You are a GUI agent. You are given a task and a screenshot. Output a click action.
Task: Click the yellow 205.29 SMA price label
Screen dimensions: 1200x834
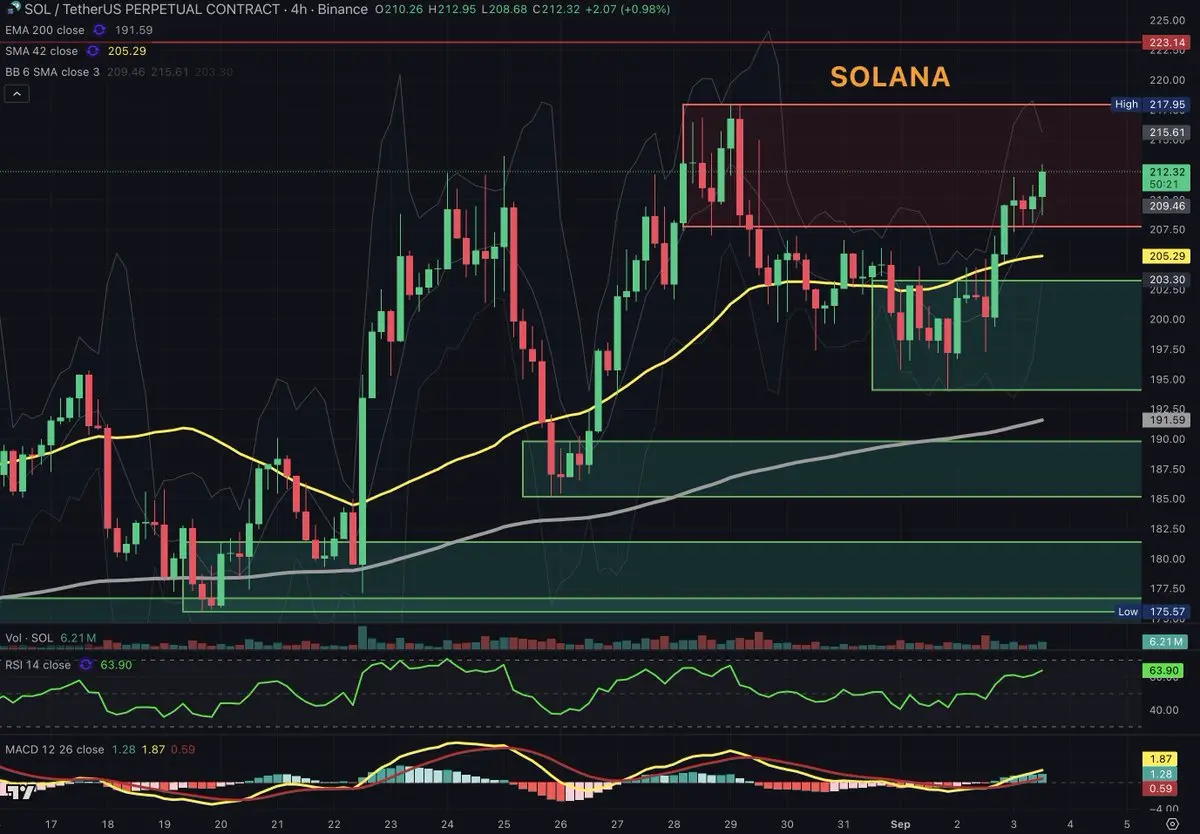tap(1165, 256)
